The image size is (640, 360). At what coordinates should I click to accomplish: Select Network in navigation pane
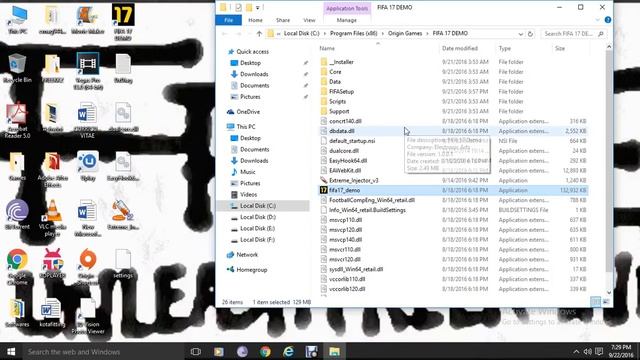point(247,255)
